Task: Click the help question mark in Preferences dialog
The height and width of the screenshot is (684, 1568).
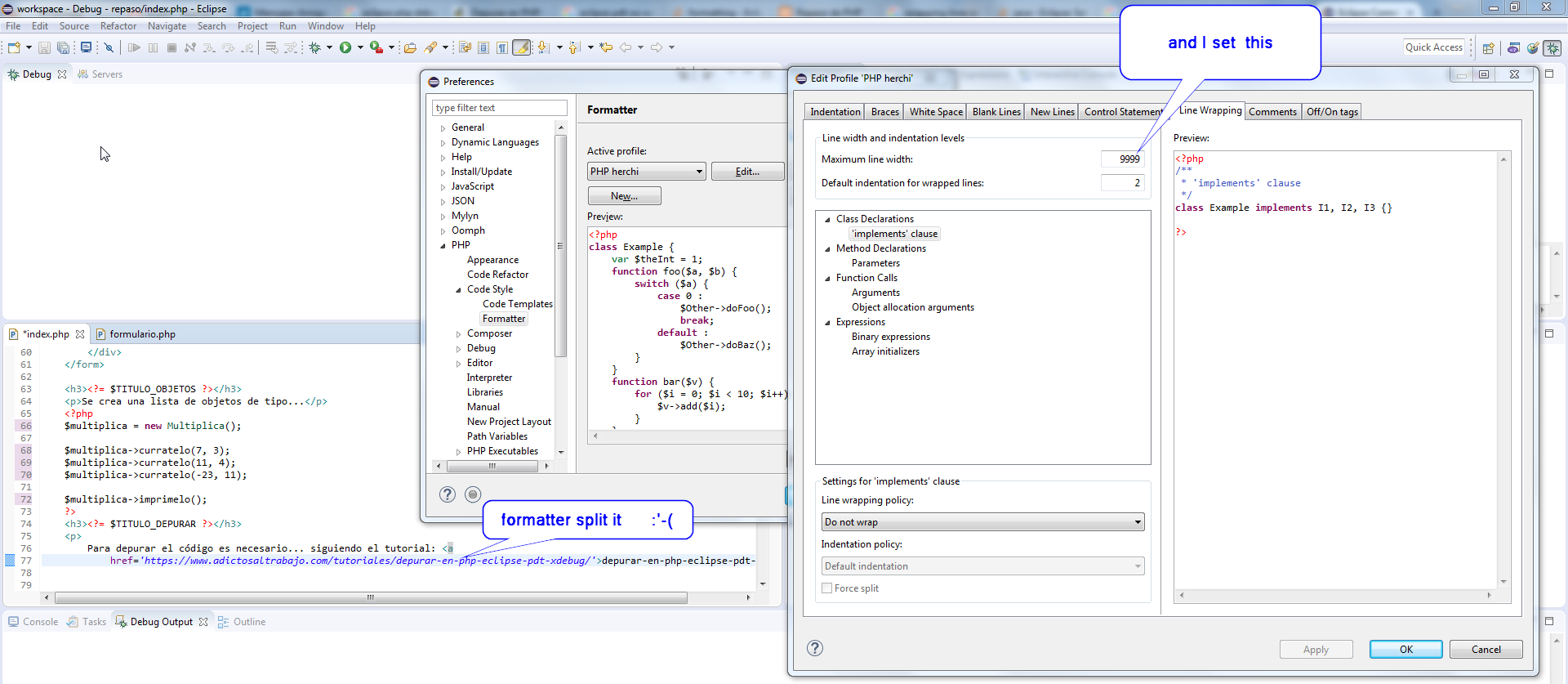Action: [448, 494]
